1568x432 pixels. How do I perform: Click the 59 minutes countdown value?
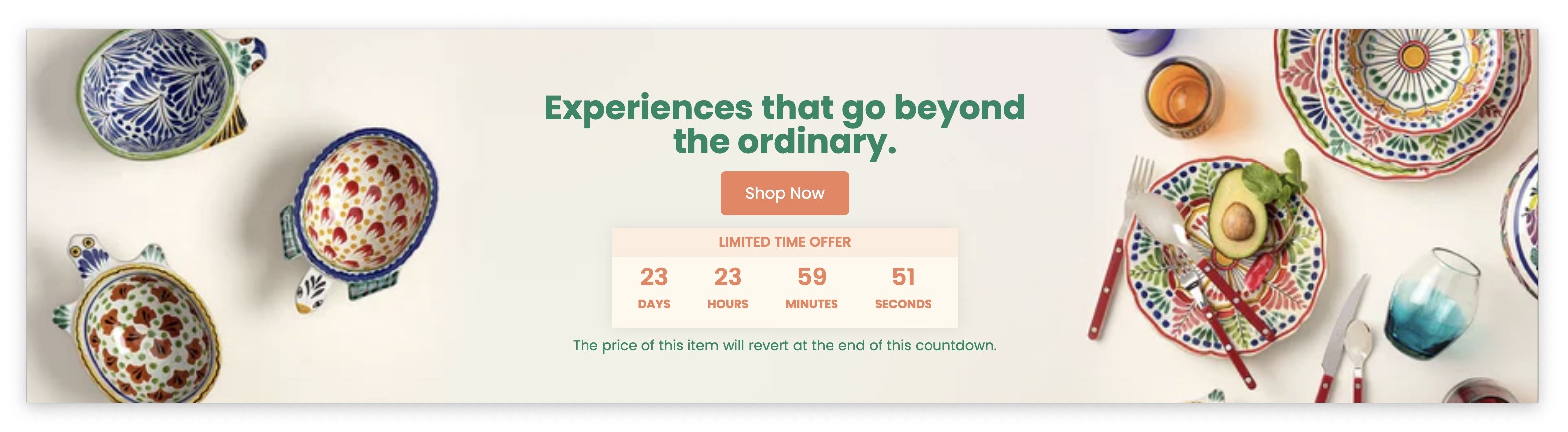811,277
